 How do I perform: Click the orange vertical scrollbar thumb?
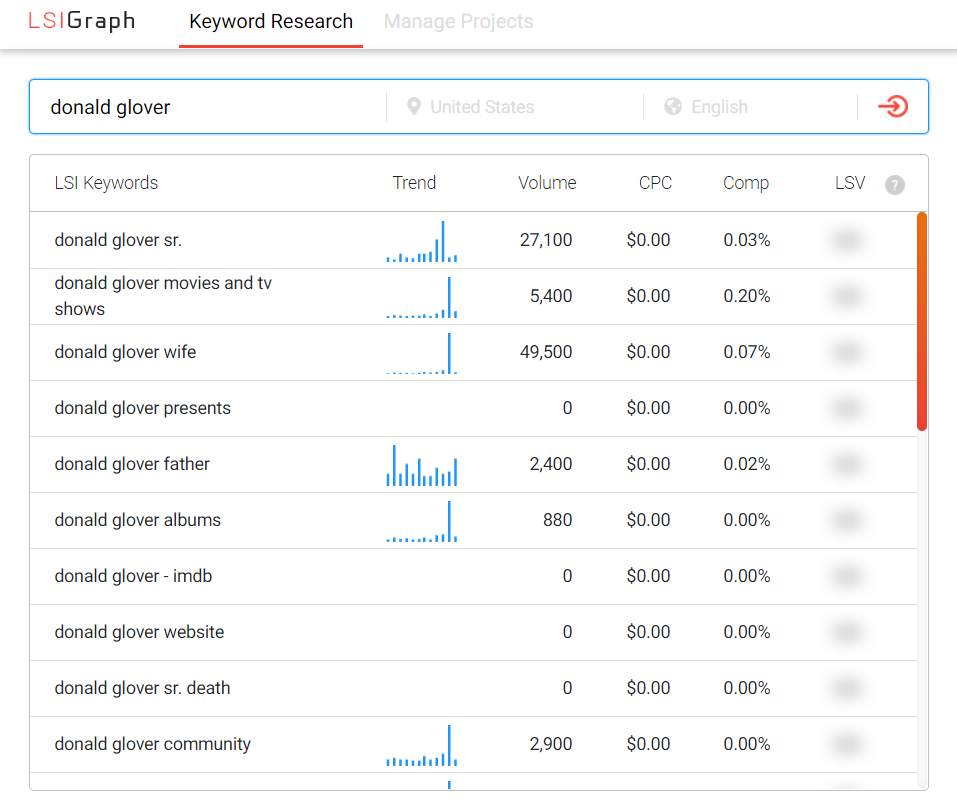[x=922, y=321]
